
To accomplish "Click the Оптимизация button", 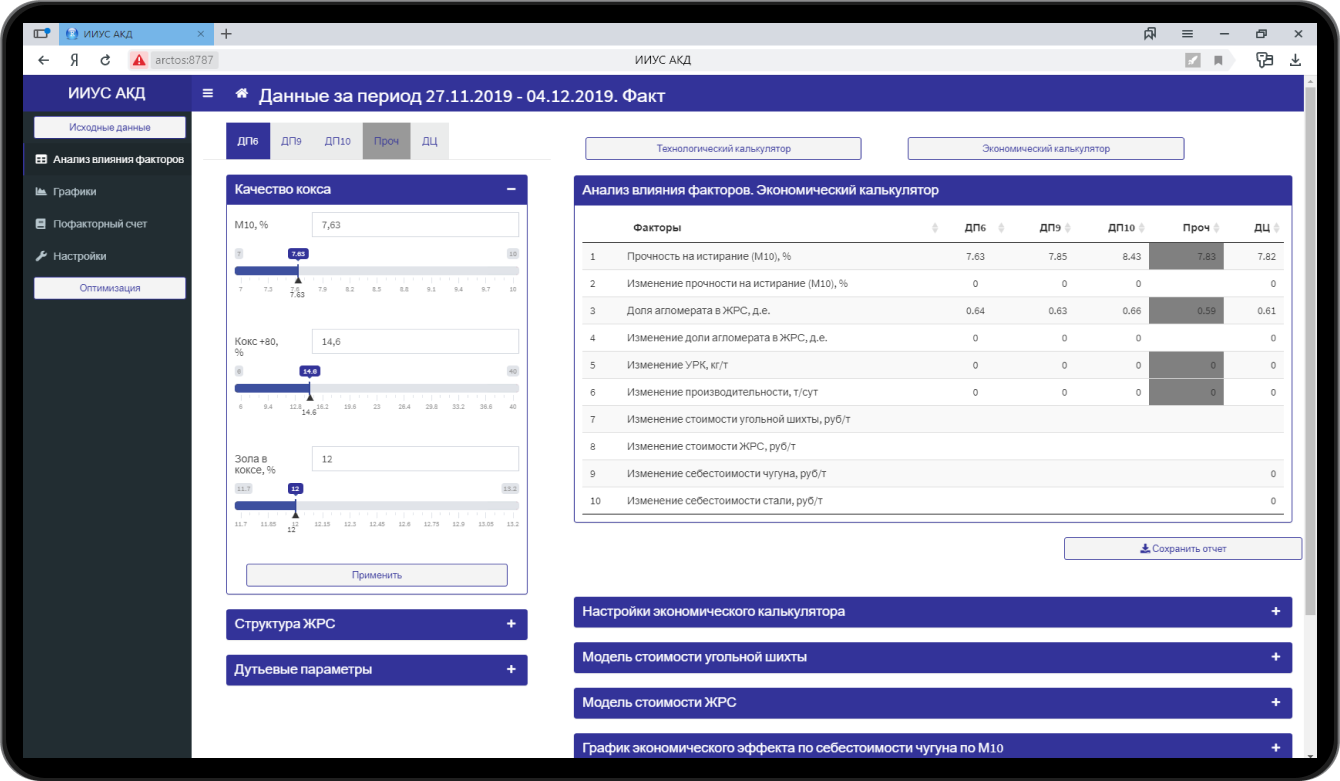I will [110, 288].
